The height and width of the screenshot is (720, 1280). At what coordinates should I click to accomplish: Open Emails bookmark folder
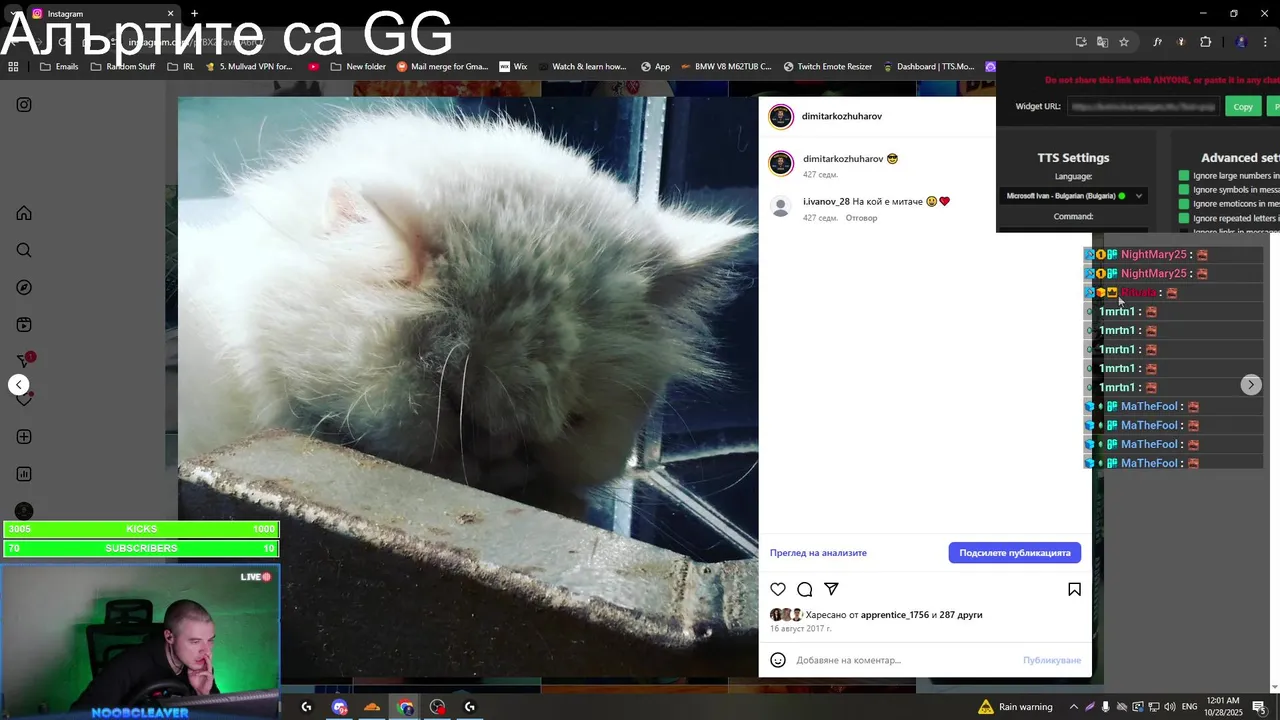click(x=59, y=67)
